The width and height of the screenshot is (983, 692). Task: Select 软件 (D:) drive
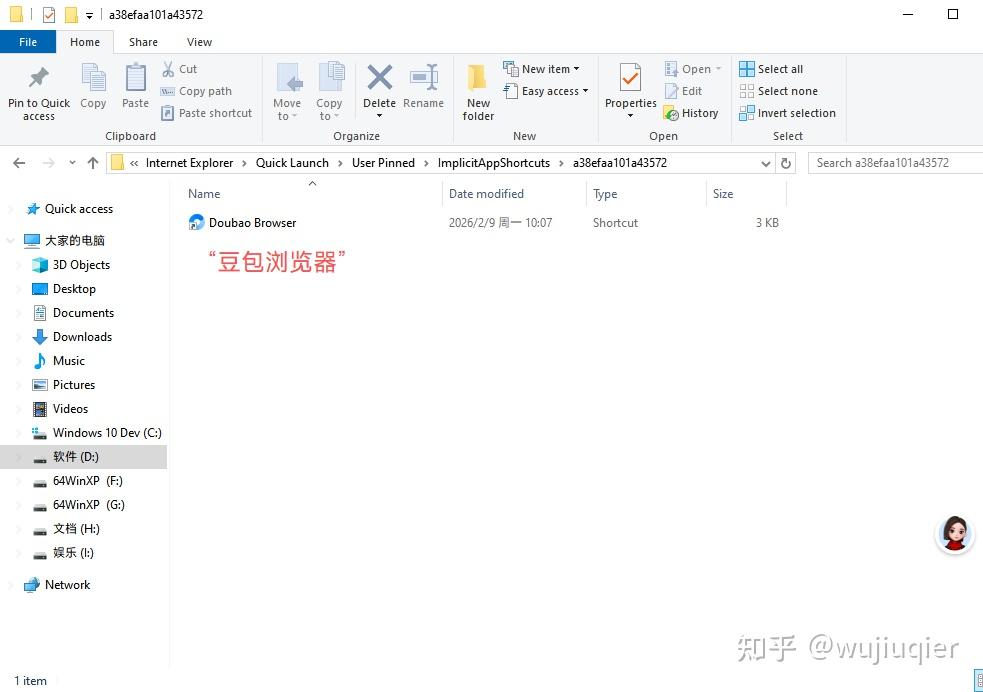pyautogui.click(x=75, y=456)
